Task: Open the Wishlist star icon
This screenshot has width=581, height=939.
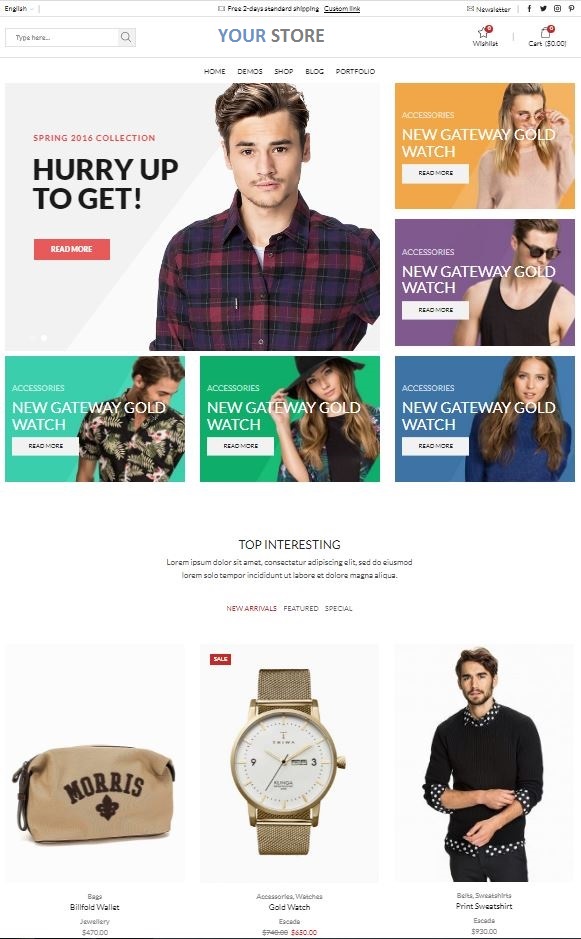Action: coord(483,32)
